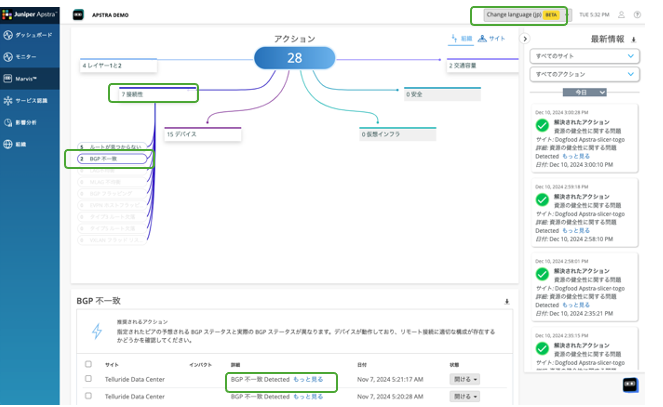This screenshot has width=663, height=407.
Task: Open the サービス認識 sidebar icon
Action: coord(9,100)
